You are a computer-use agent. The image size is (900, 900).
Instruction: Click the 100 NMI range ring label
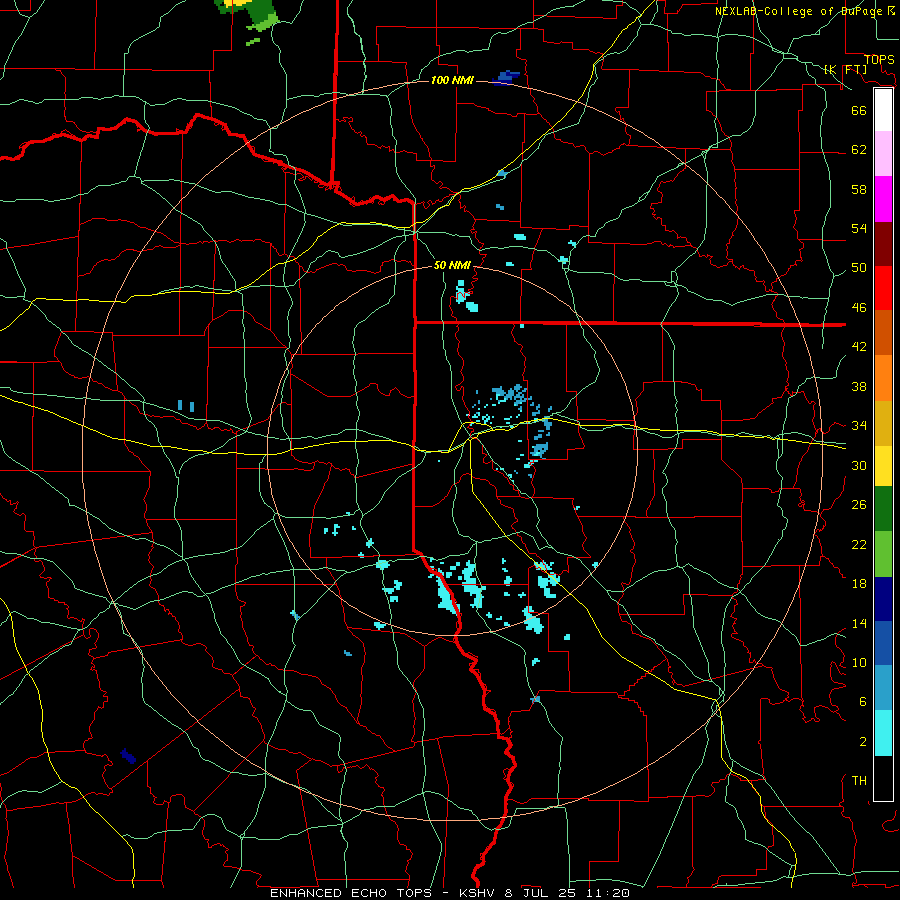point(452,80)
